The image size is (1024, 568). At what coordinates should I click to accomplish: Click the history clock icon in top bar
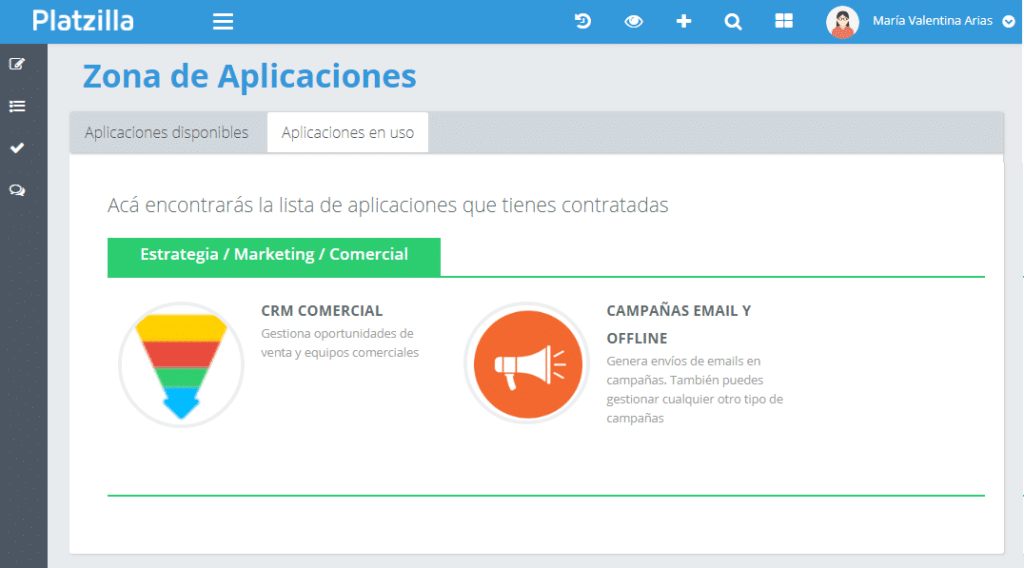click(583, 21)
